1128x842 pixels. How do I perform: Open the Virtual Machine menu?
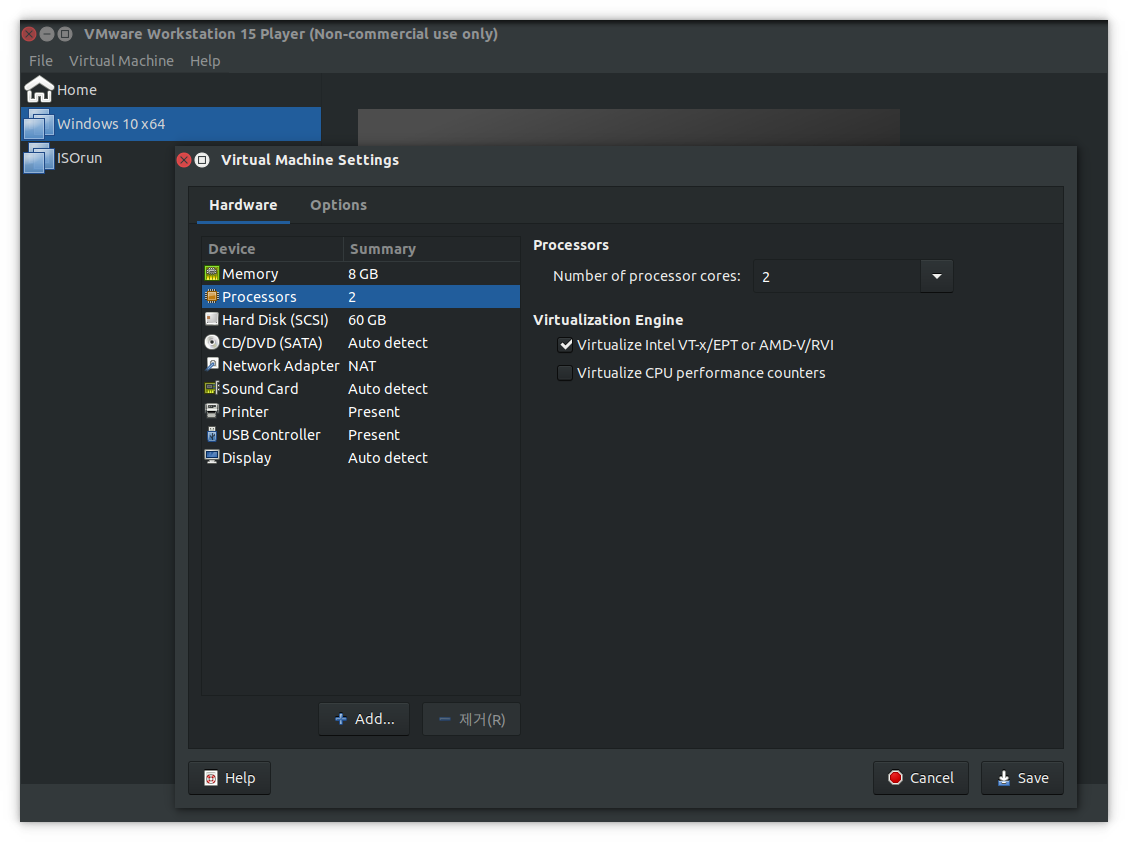[x=121, y=60]
